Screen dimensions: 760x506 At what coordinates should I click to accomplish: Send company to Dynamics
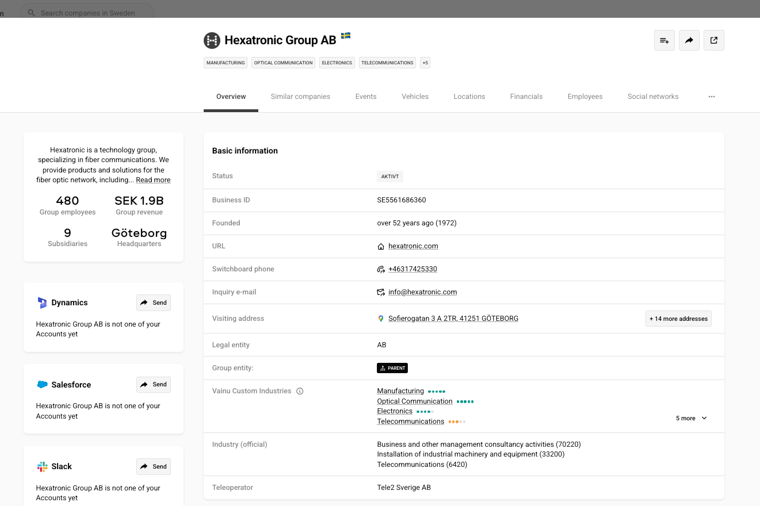tap(153, 303)
